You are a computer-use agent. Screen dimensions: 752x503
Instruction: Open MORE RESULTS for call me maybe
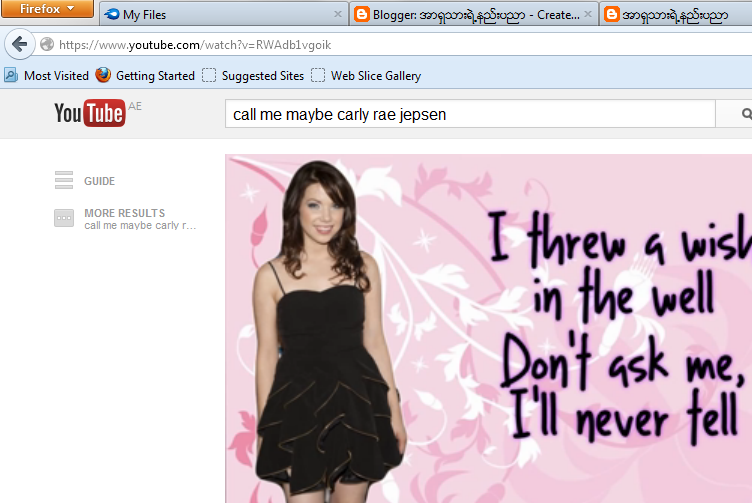(x=126, y=219)
